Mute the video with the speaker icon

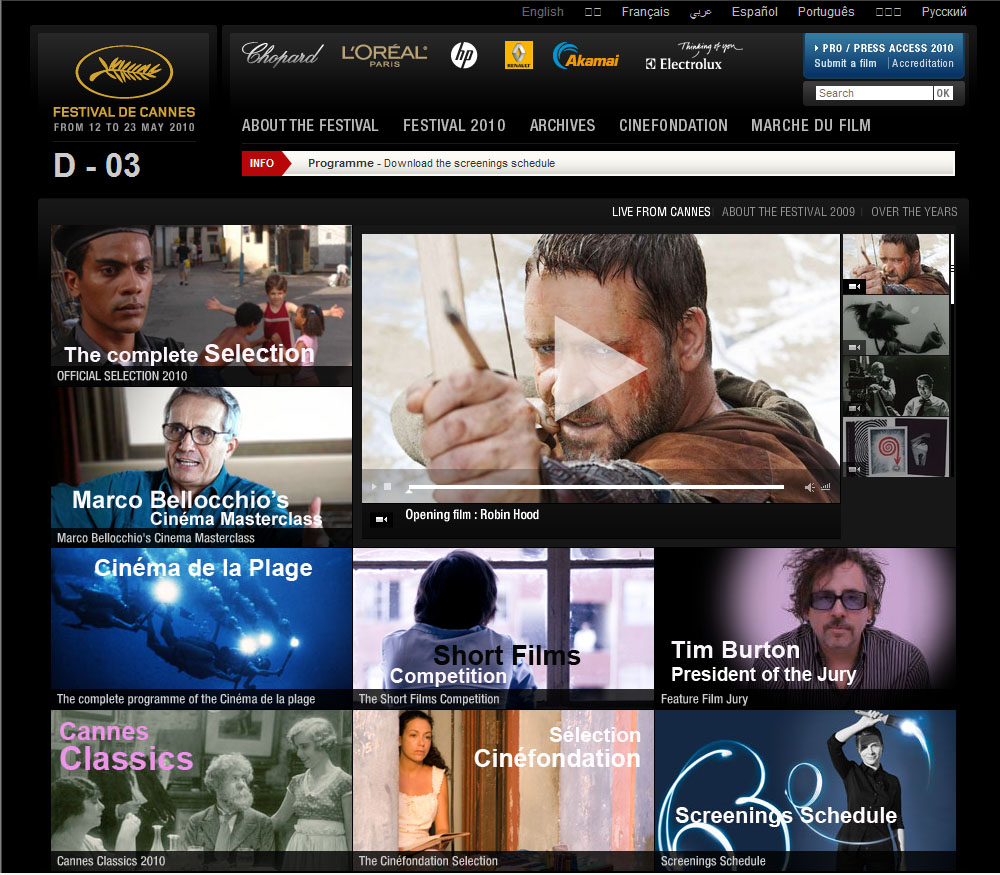(809, 487)
